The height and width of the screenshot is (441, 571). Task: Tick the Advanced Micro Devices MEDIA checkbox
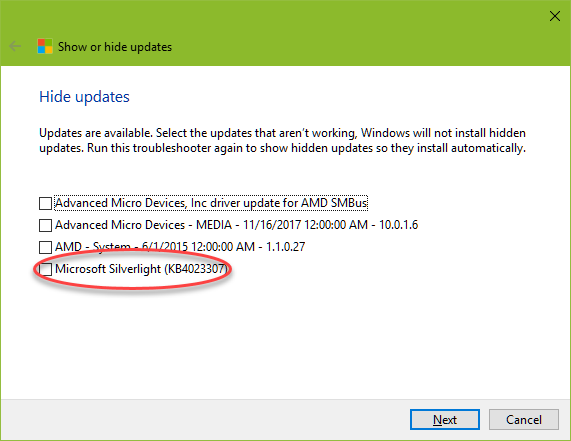click(45, 225)
